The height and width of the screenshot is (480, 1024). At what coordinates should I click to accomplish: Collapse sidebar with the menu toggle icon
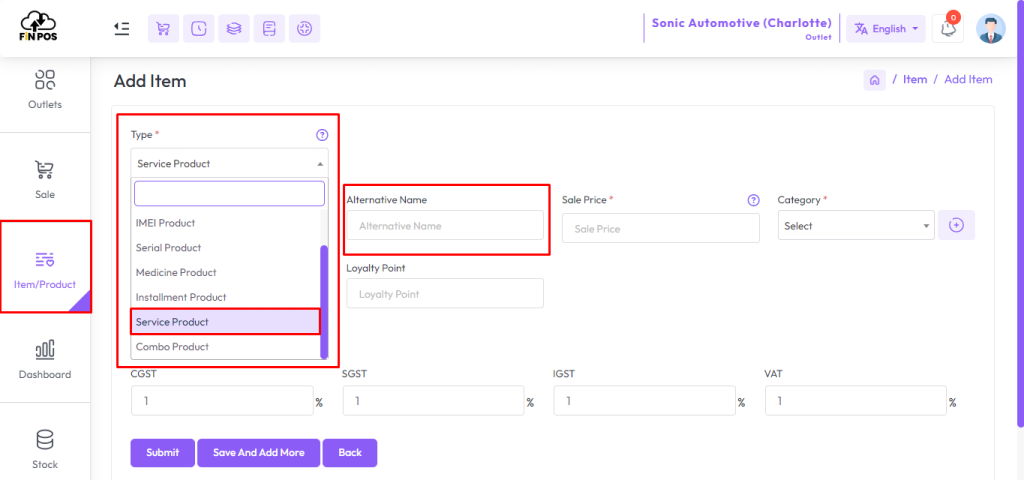(121, 29)
